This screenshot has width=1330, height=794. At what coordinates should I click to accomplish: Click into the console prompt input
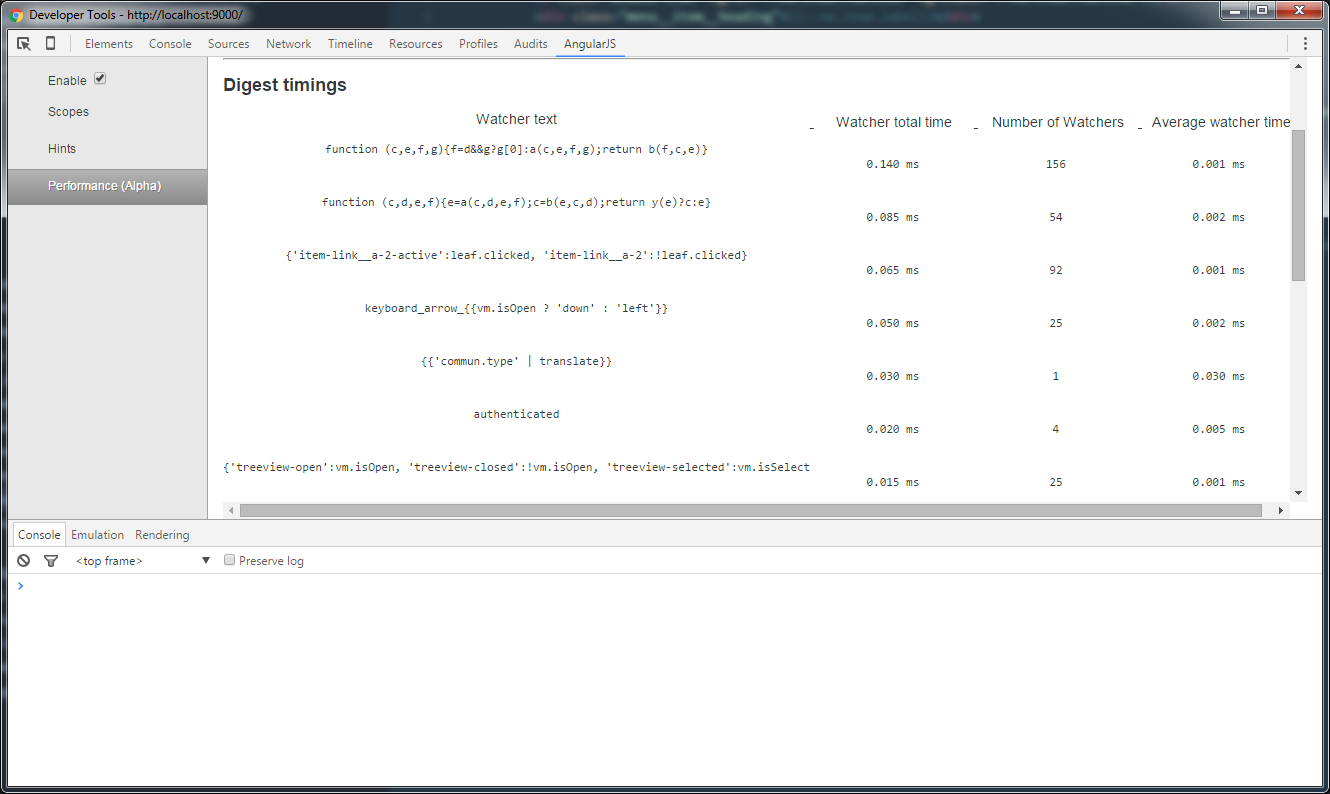click(x=670, y=586)
